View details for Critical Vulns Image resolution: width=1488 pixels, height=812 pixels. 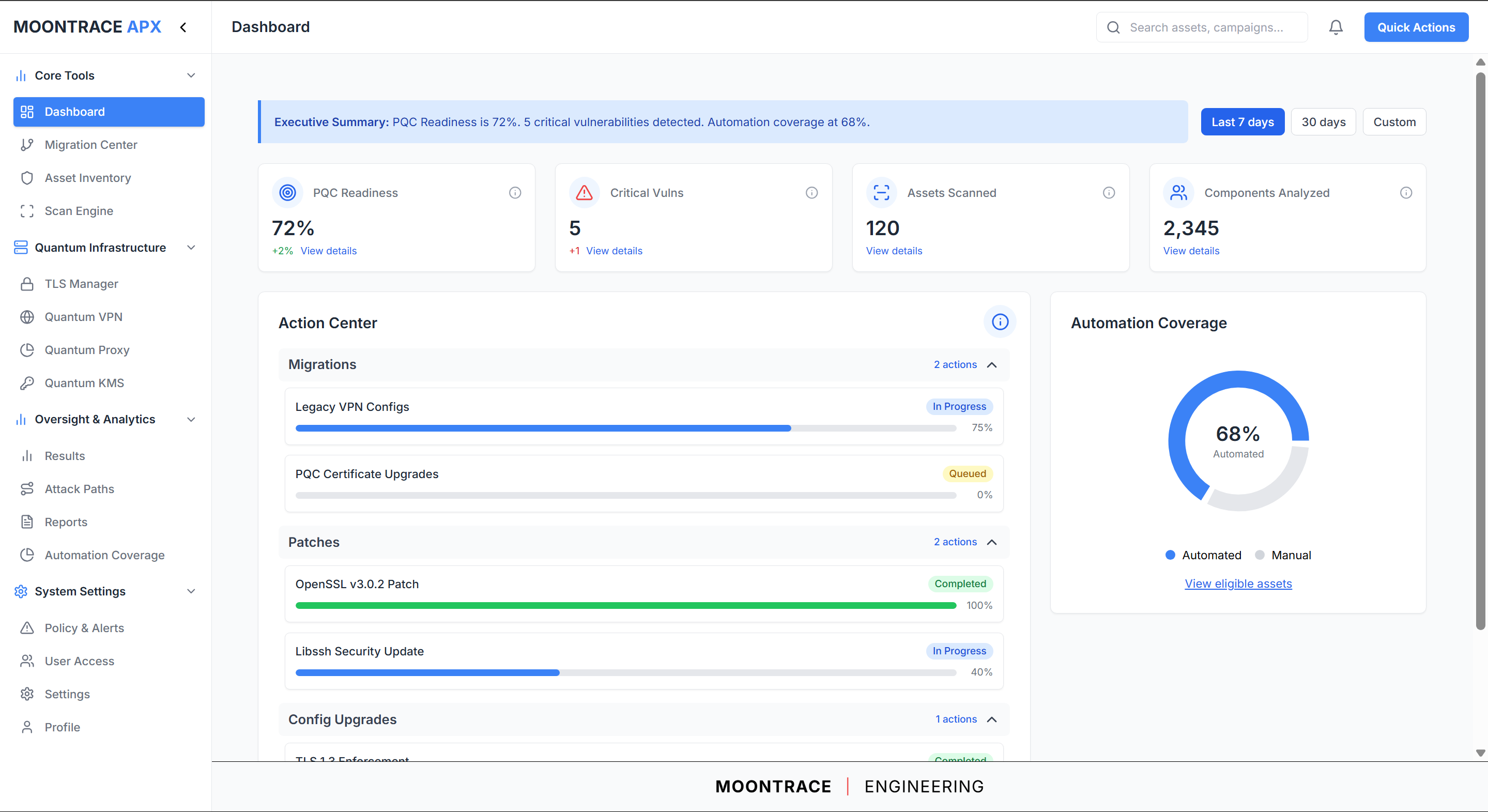pyautogui.click(x=614, y=251)
